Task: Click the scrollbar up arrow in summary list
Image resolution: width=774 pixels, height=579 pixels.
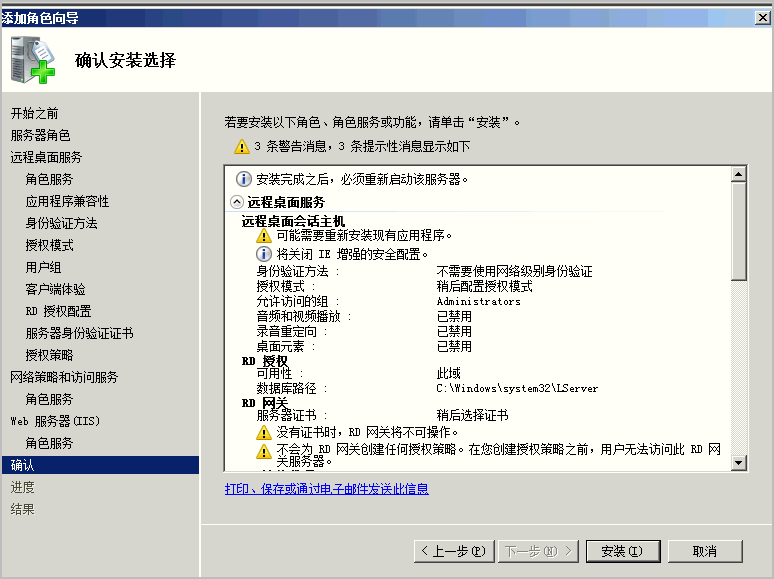Action: pyautogui.click(x=738, y=174)
